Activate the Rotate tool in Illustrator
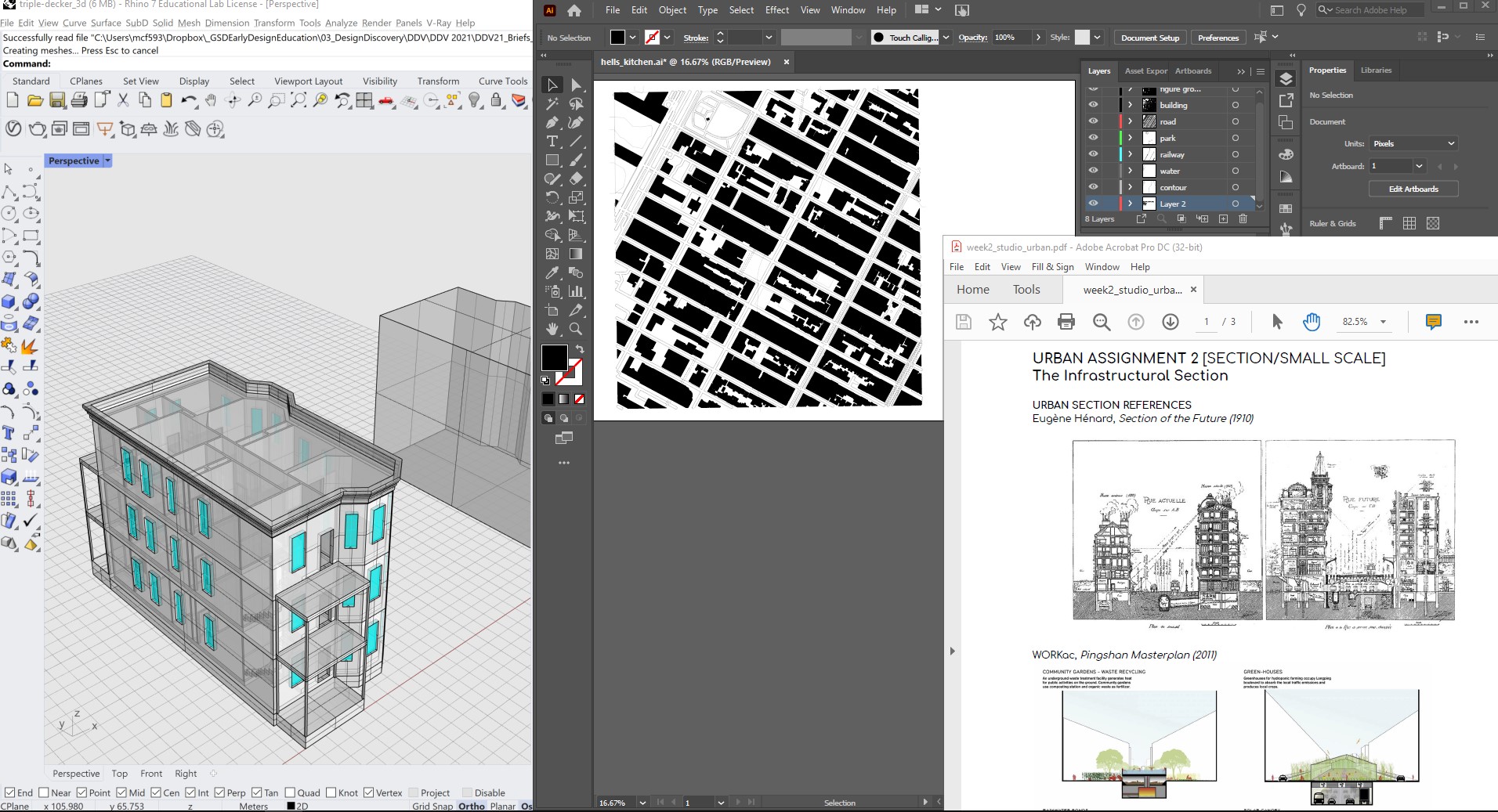Image resolution: width=1498 pixels, height=812 pixels. 552,199
